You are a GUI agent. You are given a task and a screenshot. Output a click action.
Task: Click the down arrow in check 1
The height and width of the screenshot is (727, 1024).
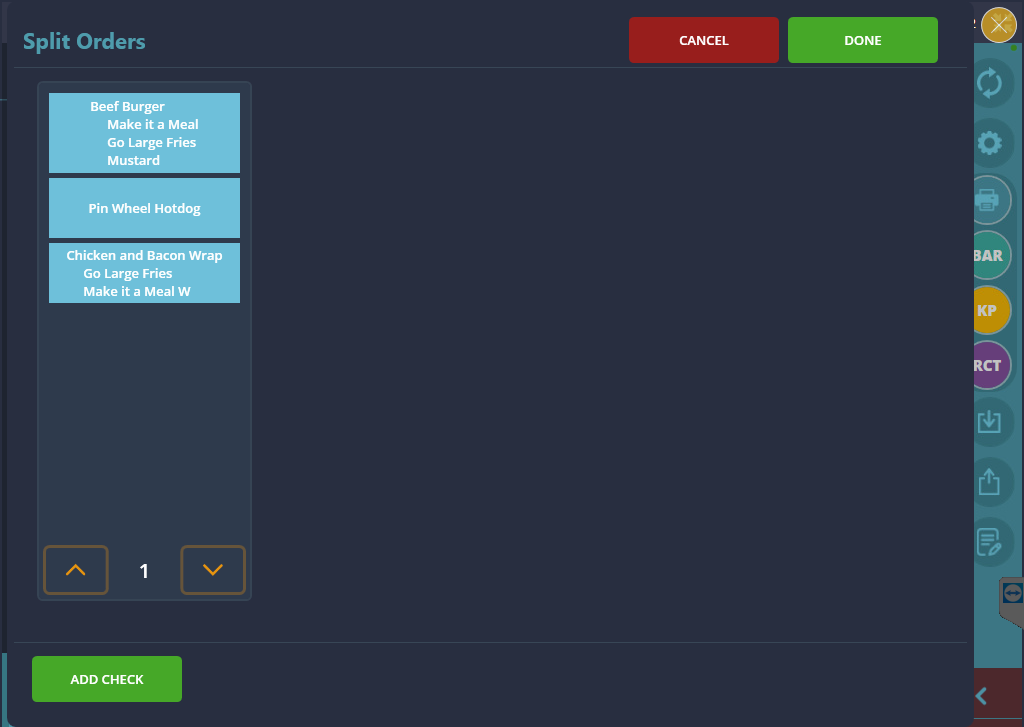coord(213,570)
